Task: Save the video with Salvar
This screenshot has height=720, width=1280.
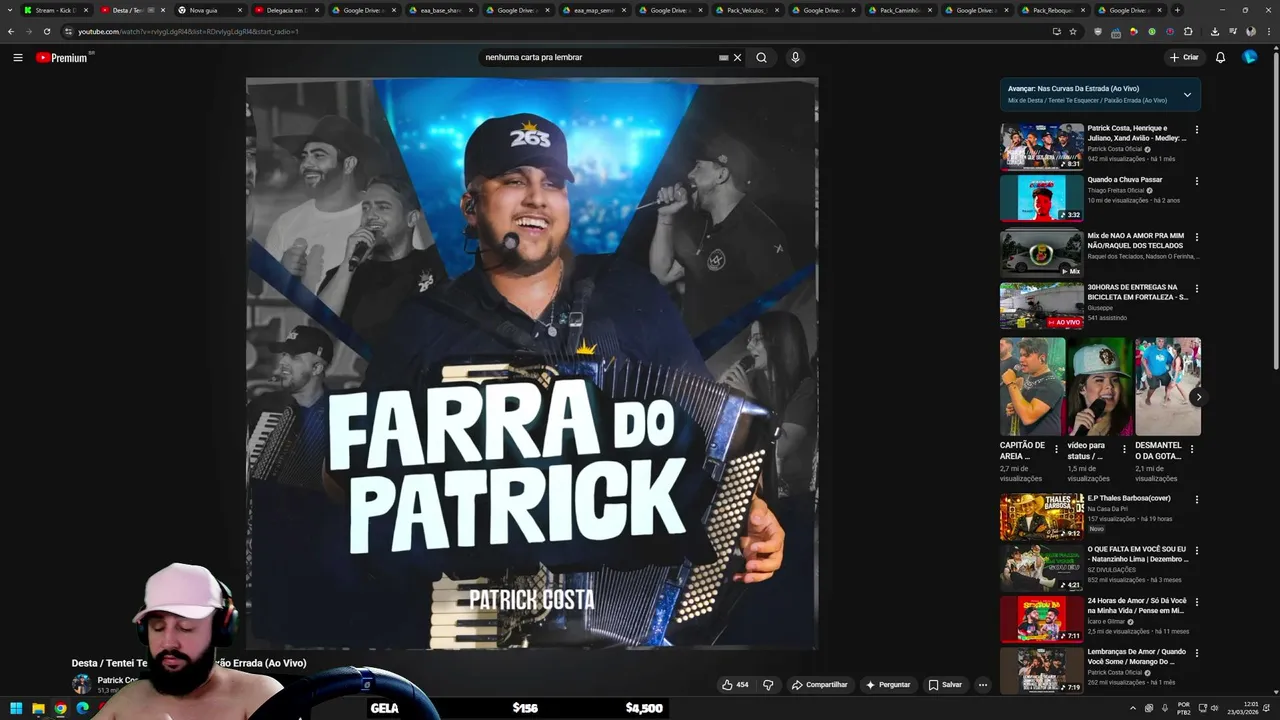Action: pyautogui.click(x=945, y=685)
